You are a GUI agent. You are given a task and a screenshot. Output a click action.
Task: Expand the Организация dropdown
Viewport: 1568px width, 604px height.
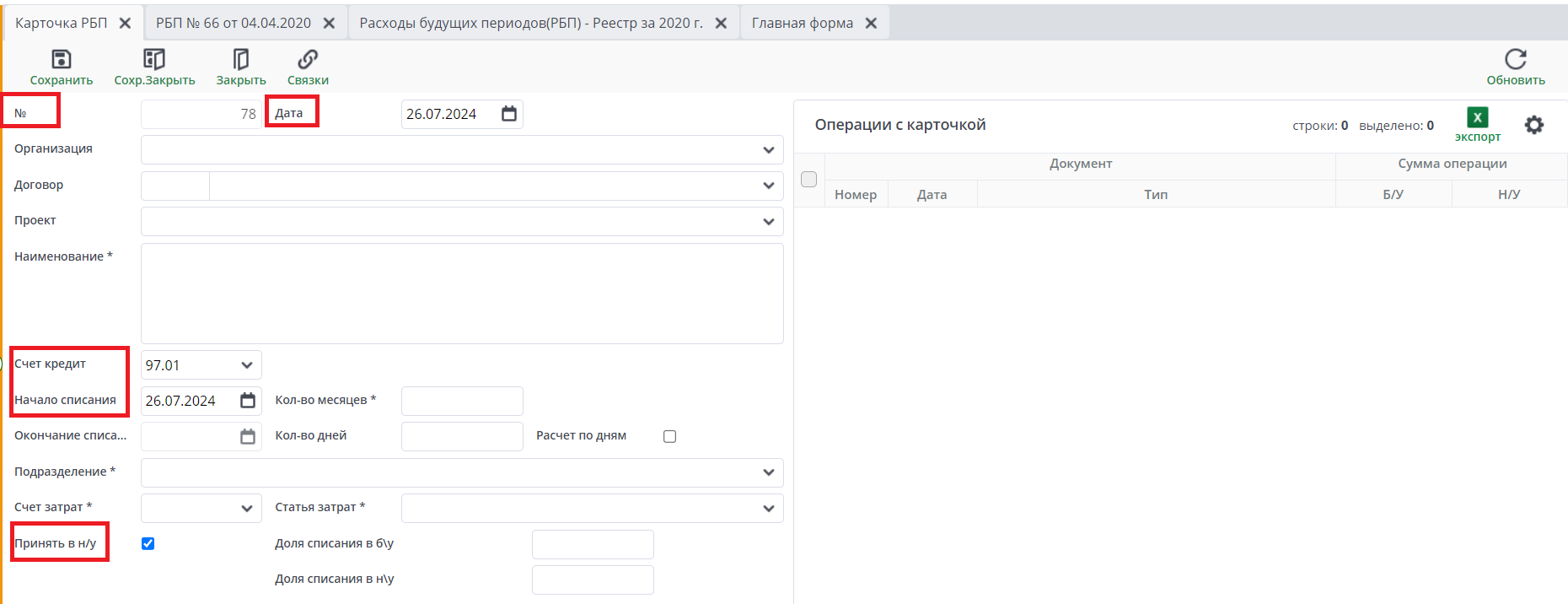[x=768, y=150]
